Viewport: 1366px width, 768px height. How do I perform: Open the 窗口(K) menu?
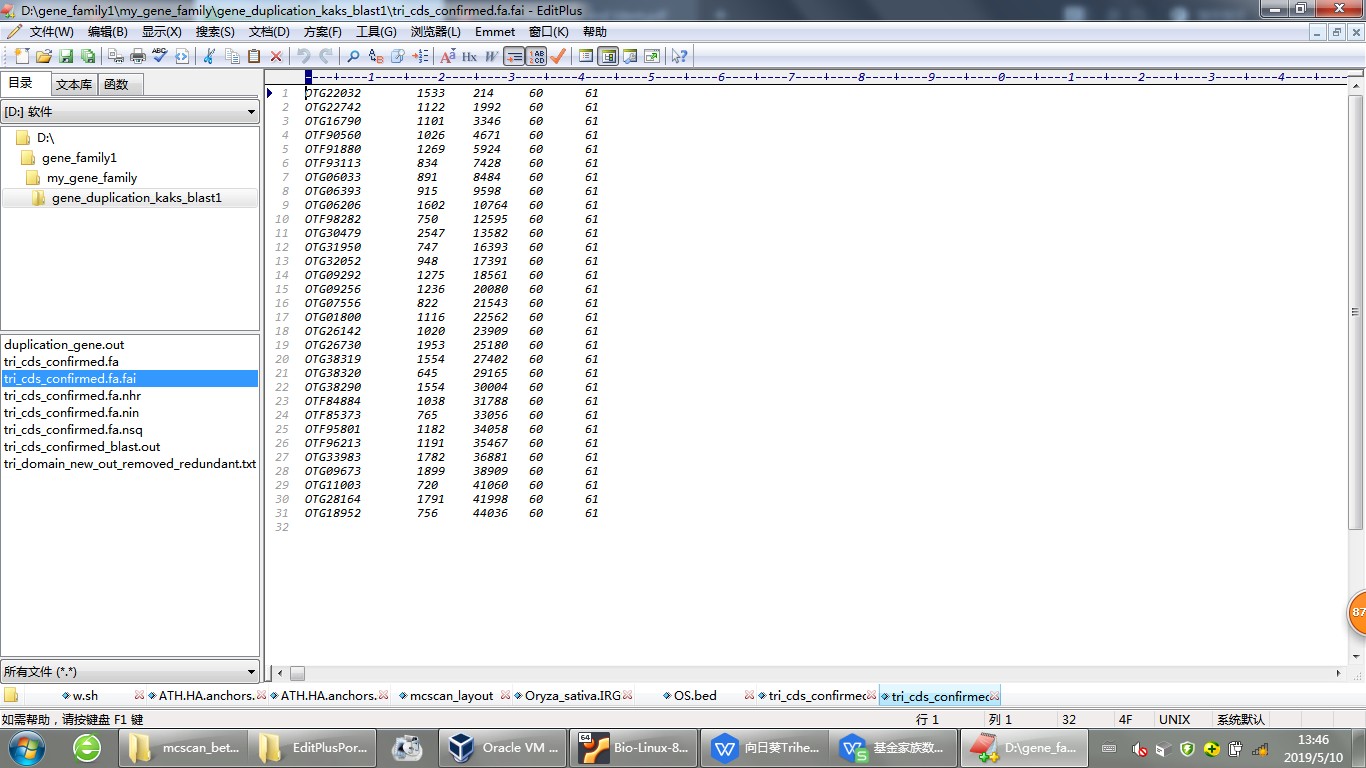coord(548,32)
